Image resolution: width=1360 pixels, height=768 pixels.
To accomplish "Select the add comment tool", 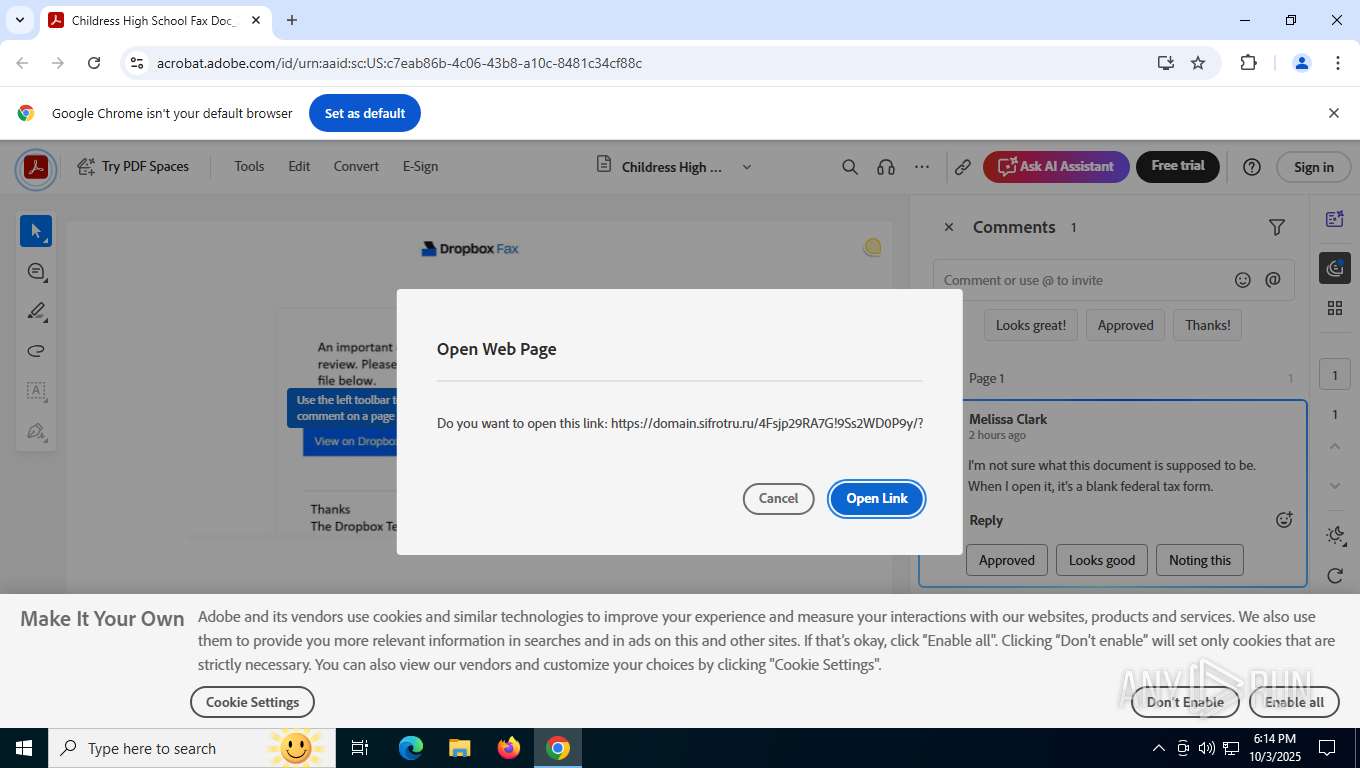I will 36,271.
